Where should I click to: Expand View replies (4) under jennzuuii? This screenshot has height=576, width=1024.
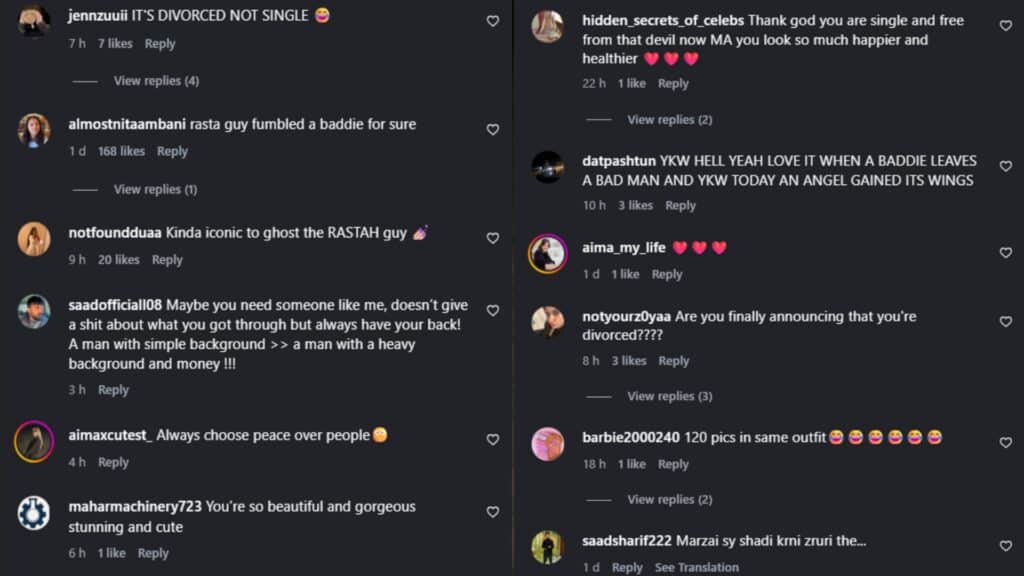(x=156, y=81)
